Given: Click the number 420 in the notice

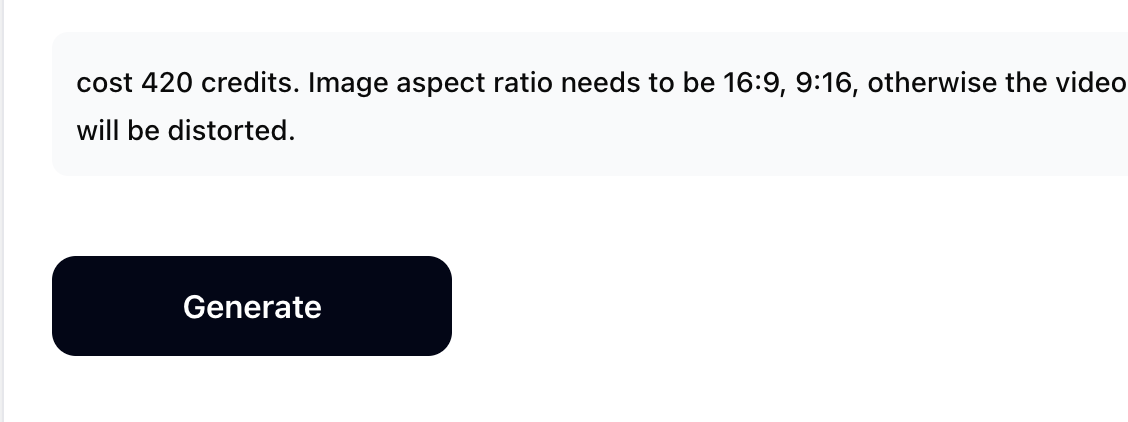Looking at the screenshot, I should click(x=167, y=83).
